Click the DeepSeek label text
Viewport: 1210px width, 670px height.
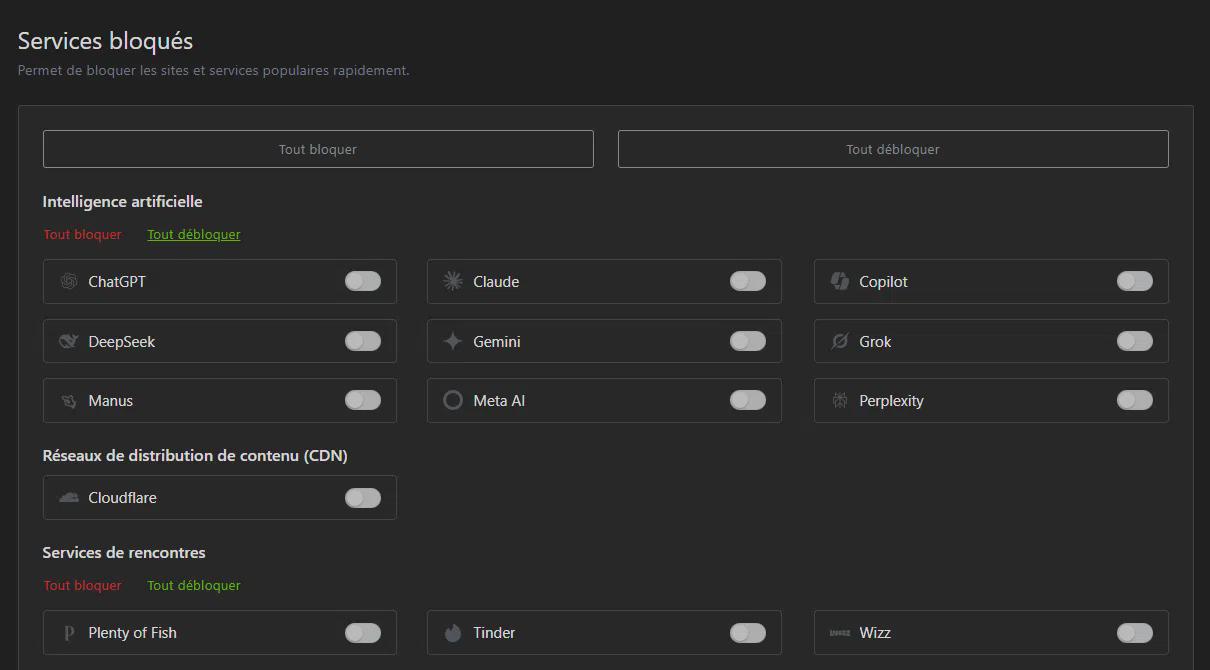click(x=122, y=342)
